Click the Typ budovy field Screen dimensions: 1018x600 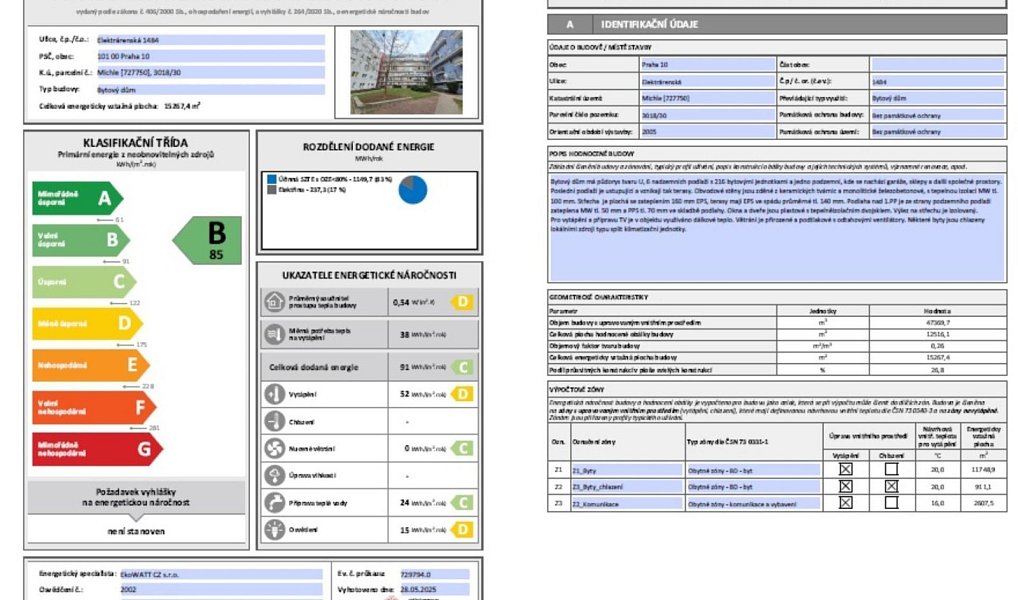tap(211, 90)
